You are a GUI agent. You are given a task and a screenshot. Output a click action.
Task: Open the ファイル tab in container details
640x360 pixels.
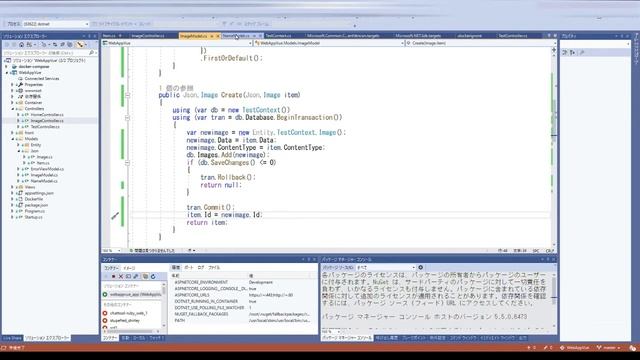[x=214, y=268]
